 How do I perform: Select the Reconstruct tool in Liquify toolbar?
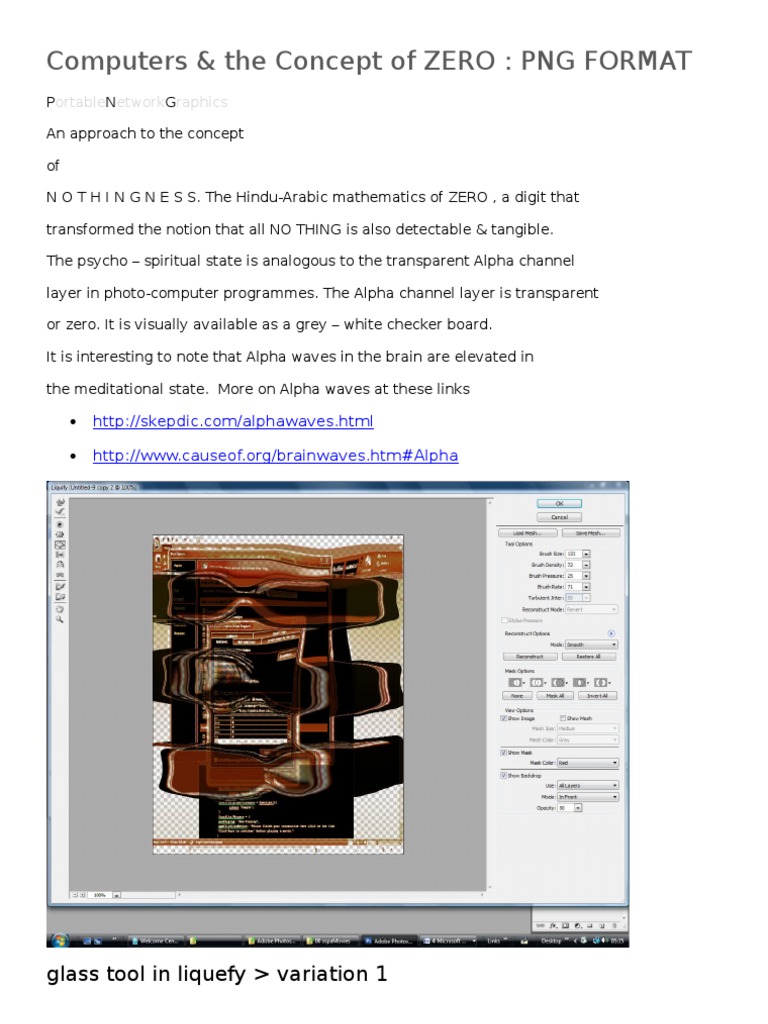click(x=60, y=511)
